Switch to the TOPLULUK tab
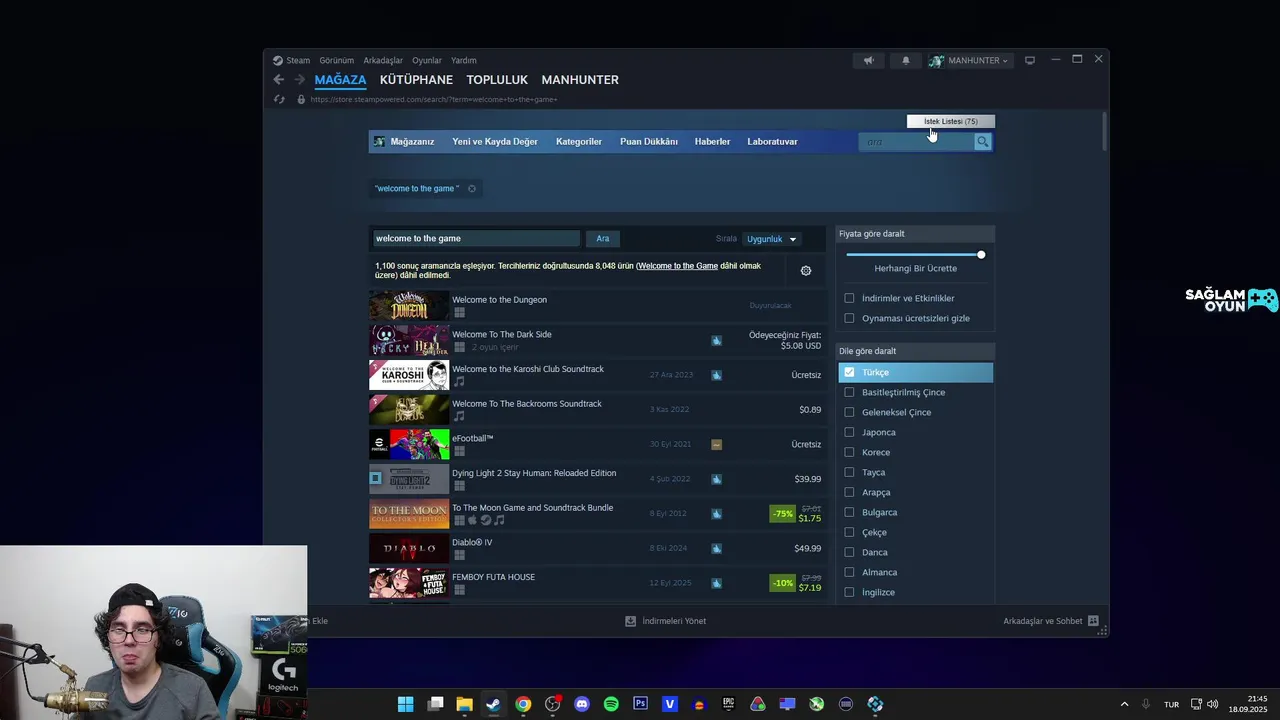The width and height of the screenshot is (1280, 720). coord(497,80)
